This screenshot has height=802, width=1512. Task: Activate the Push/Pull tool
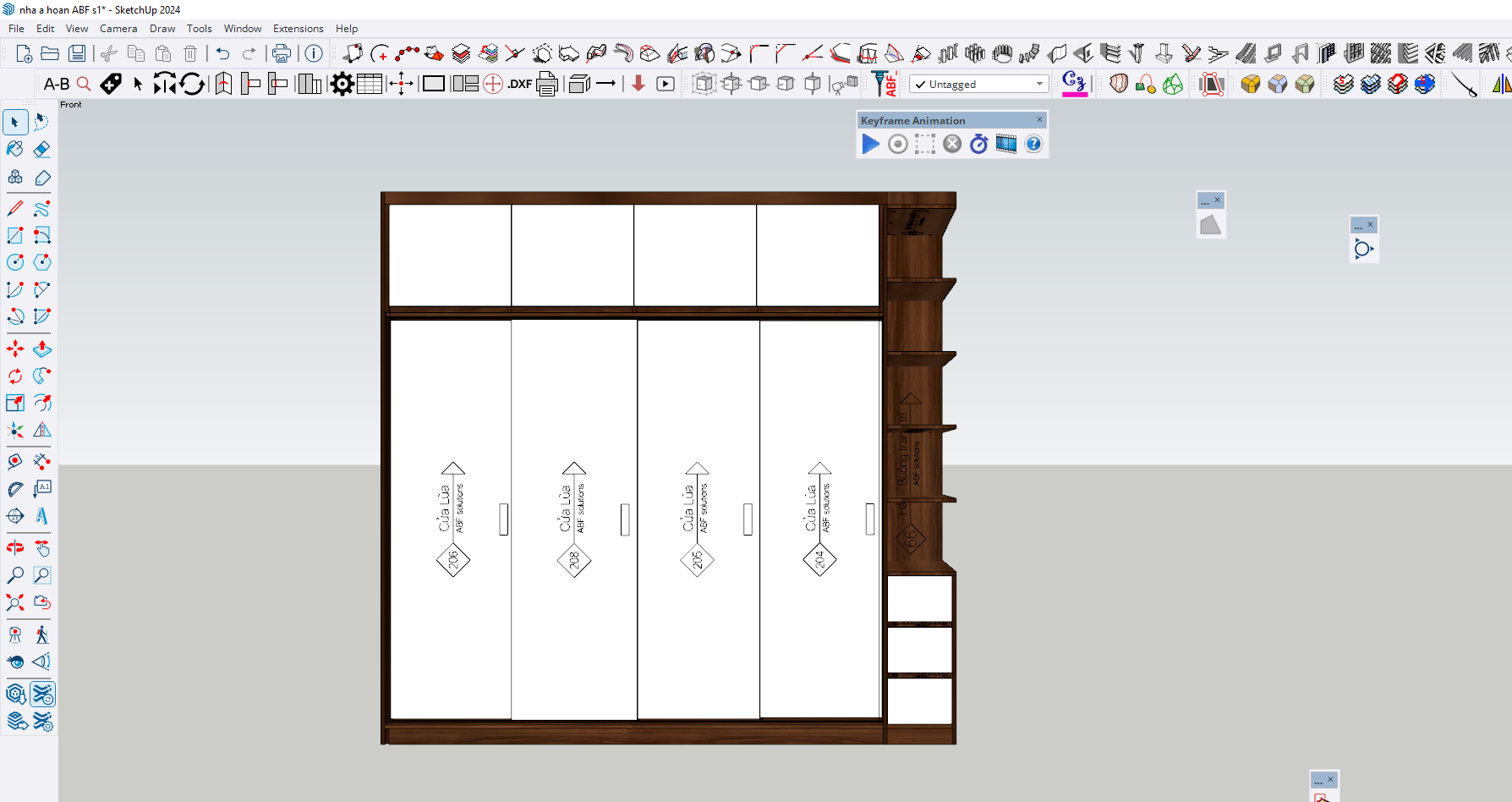41,349
